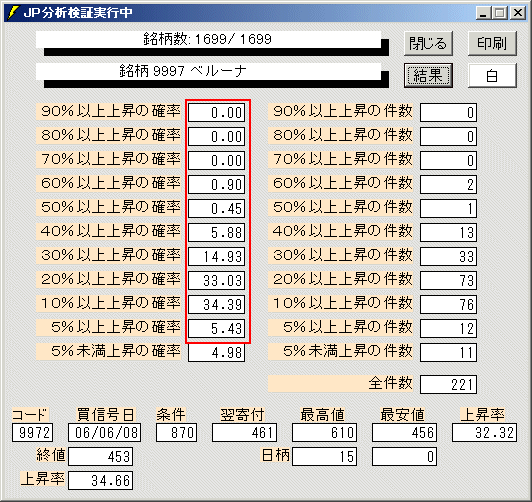Screen dimensions: 532x502
Task: Select the 20%以上上昇の確率 field showing 33.03
Action: click(x=216, y=281)
